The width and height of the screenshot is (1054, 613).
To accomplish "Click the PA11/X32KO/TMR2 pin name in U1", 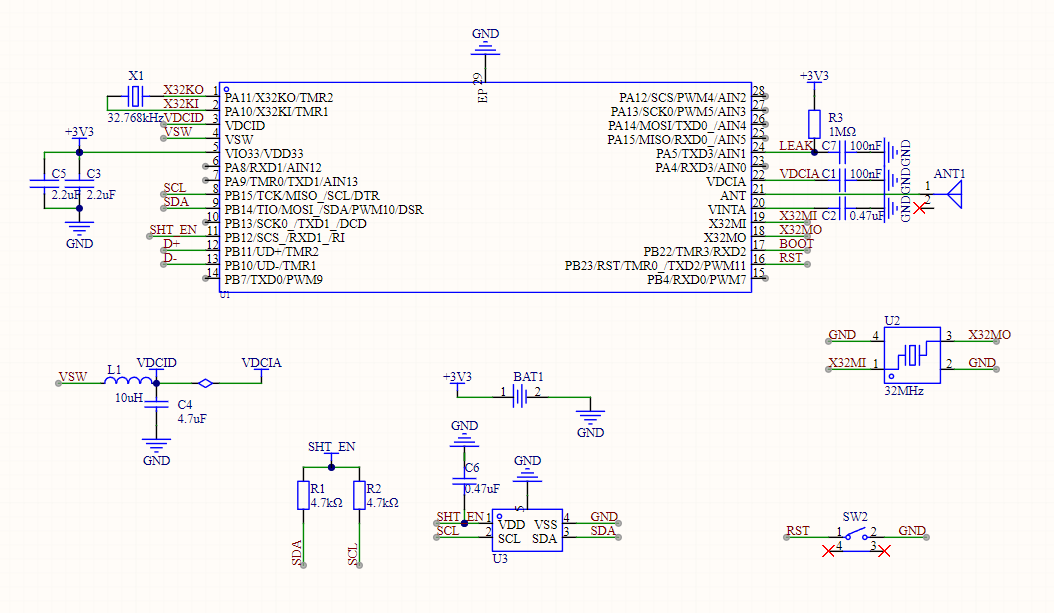I will click(279, 97).
